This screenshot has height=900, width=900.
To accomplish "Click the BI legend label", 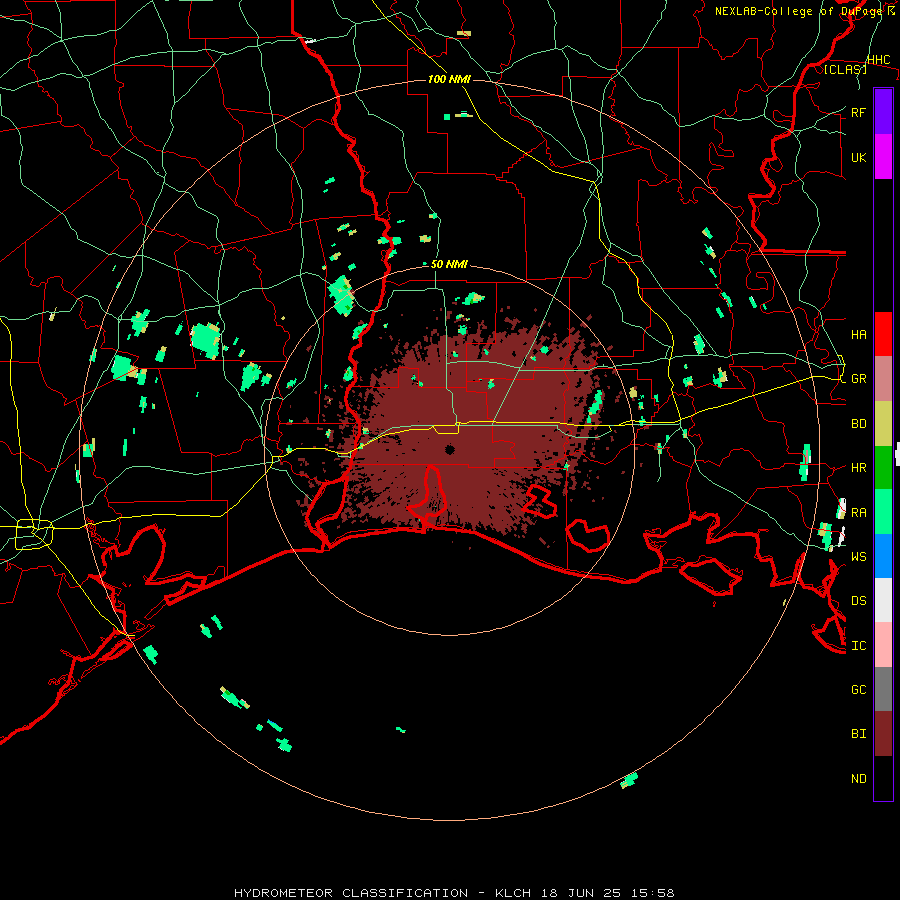I will click(859, 734).
